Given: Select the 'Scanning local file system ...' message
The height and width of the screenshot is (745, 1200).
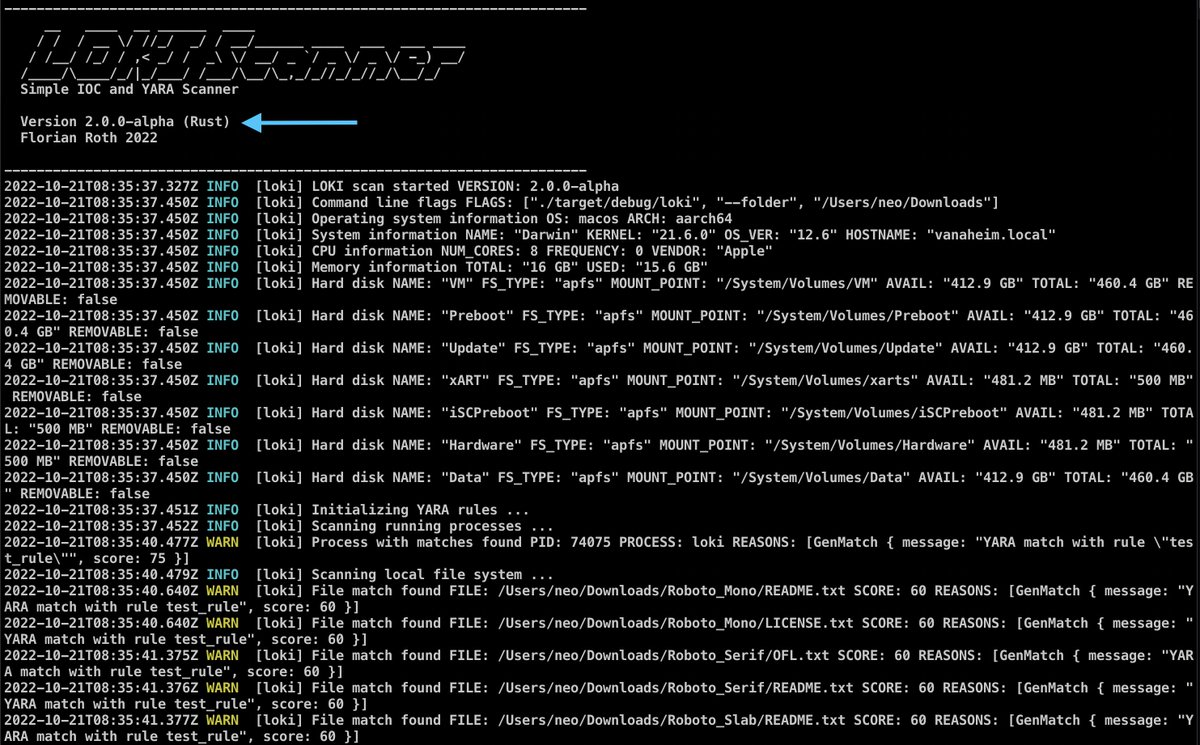Looking at the screenshot, I should pos(433,575).
